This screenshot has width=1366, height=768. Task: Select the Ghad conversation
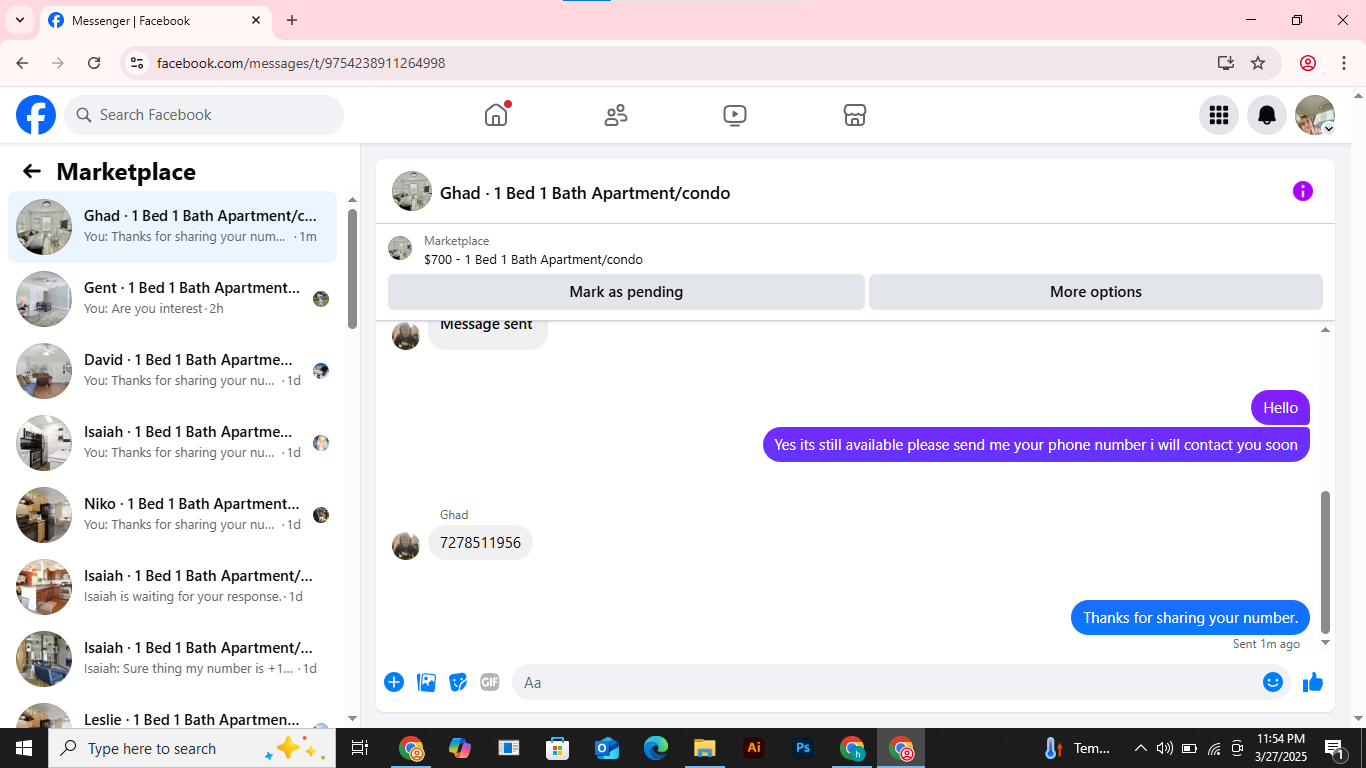172,227
